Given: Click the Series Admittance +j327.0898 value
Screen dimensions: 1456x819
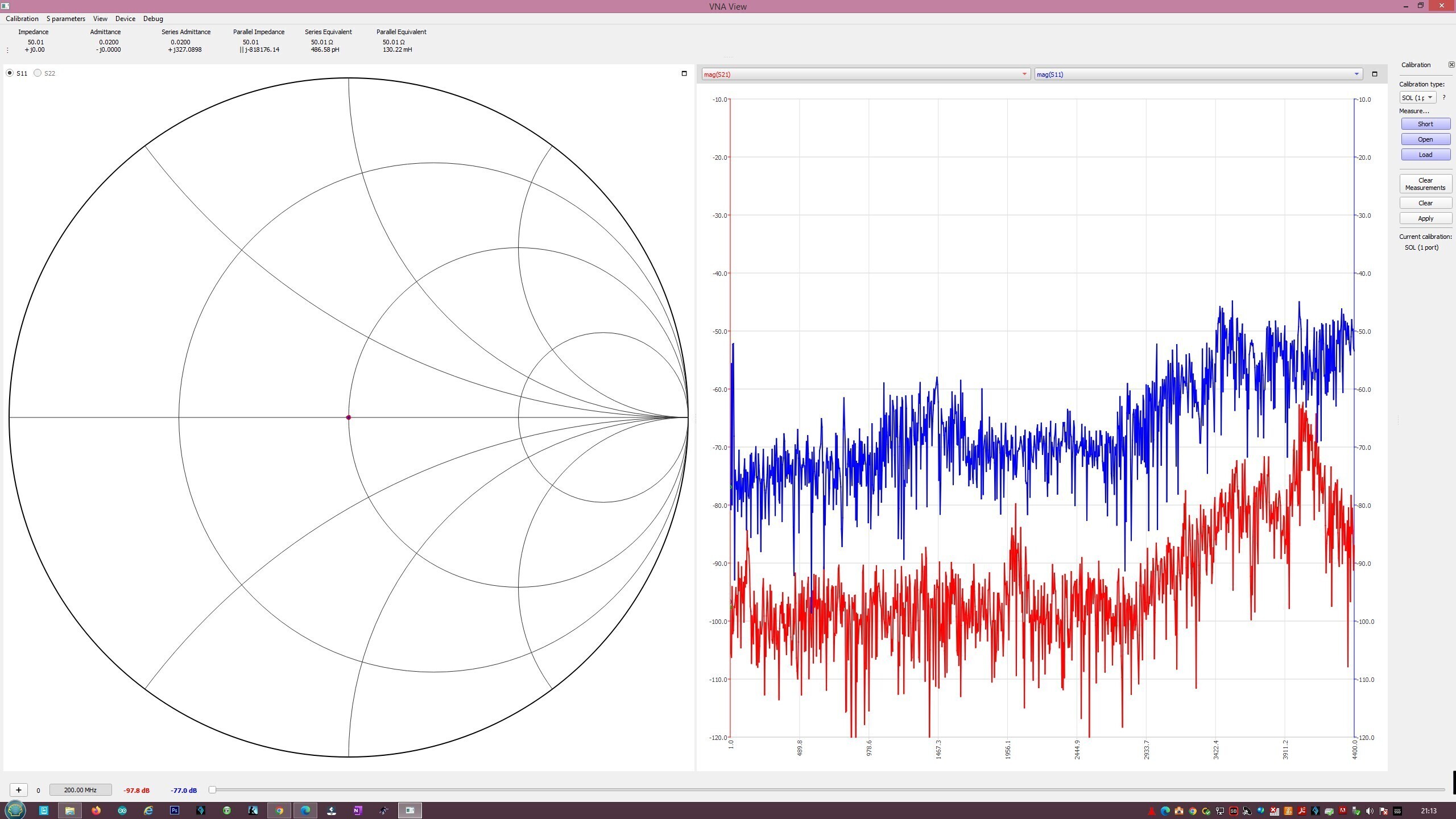Looking at the screenshot, I should tap(185, 49).
